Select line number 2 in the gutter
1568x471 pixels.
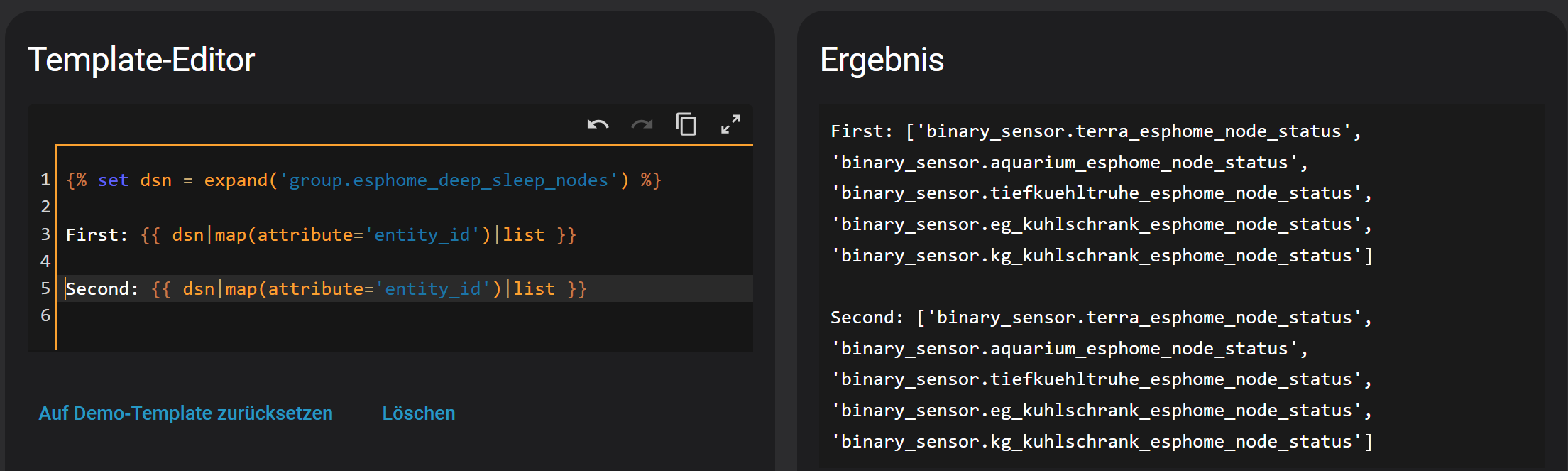coord(45,207)
